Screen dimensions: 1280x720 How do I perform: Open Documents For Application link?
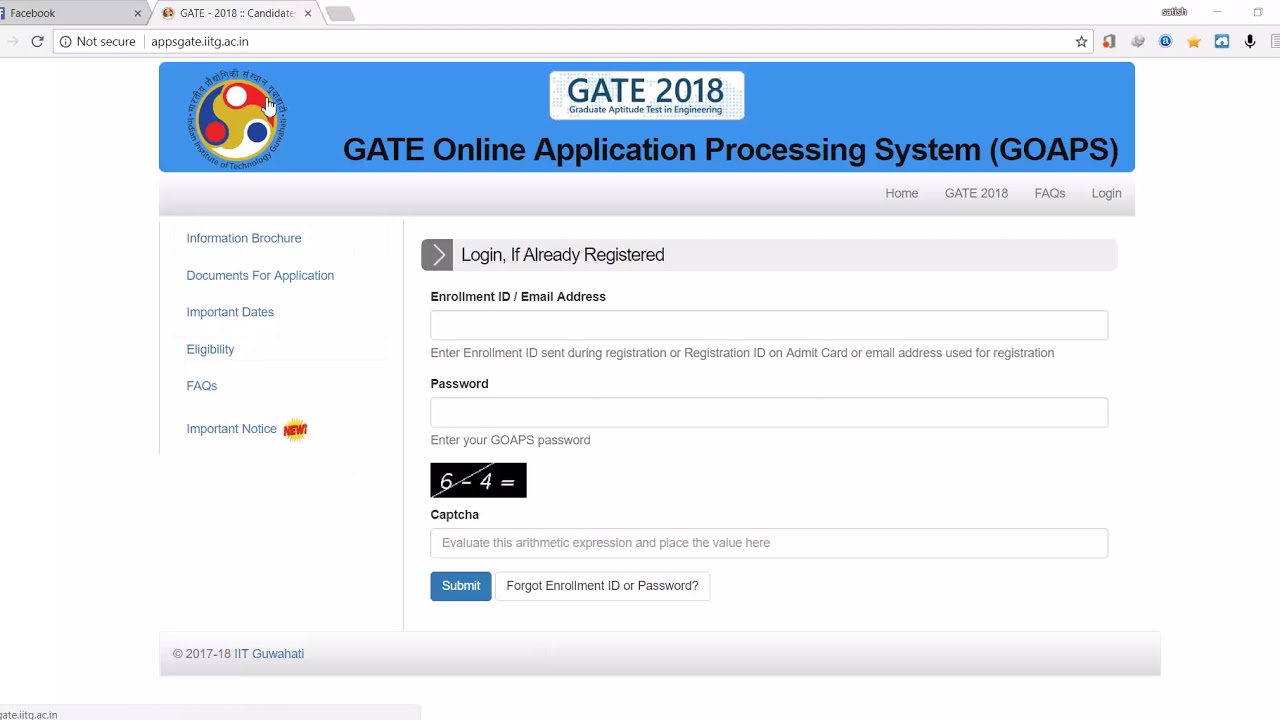point(260,275)
